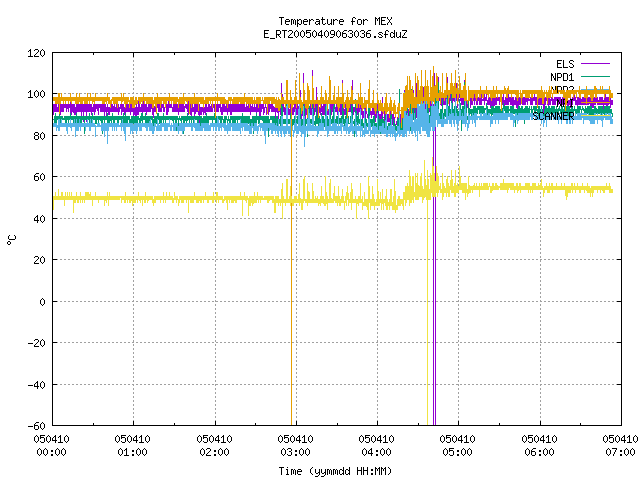This screenshot has height=480, width=640.
Task: Click the 02:00 x-axis time label
Action: click(214, 452)
